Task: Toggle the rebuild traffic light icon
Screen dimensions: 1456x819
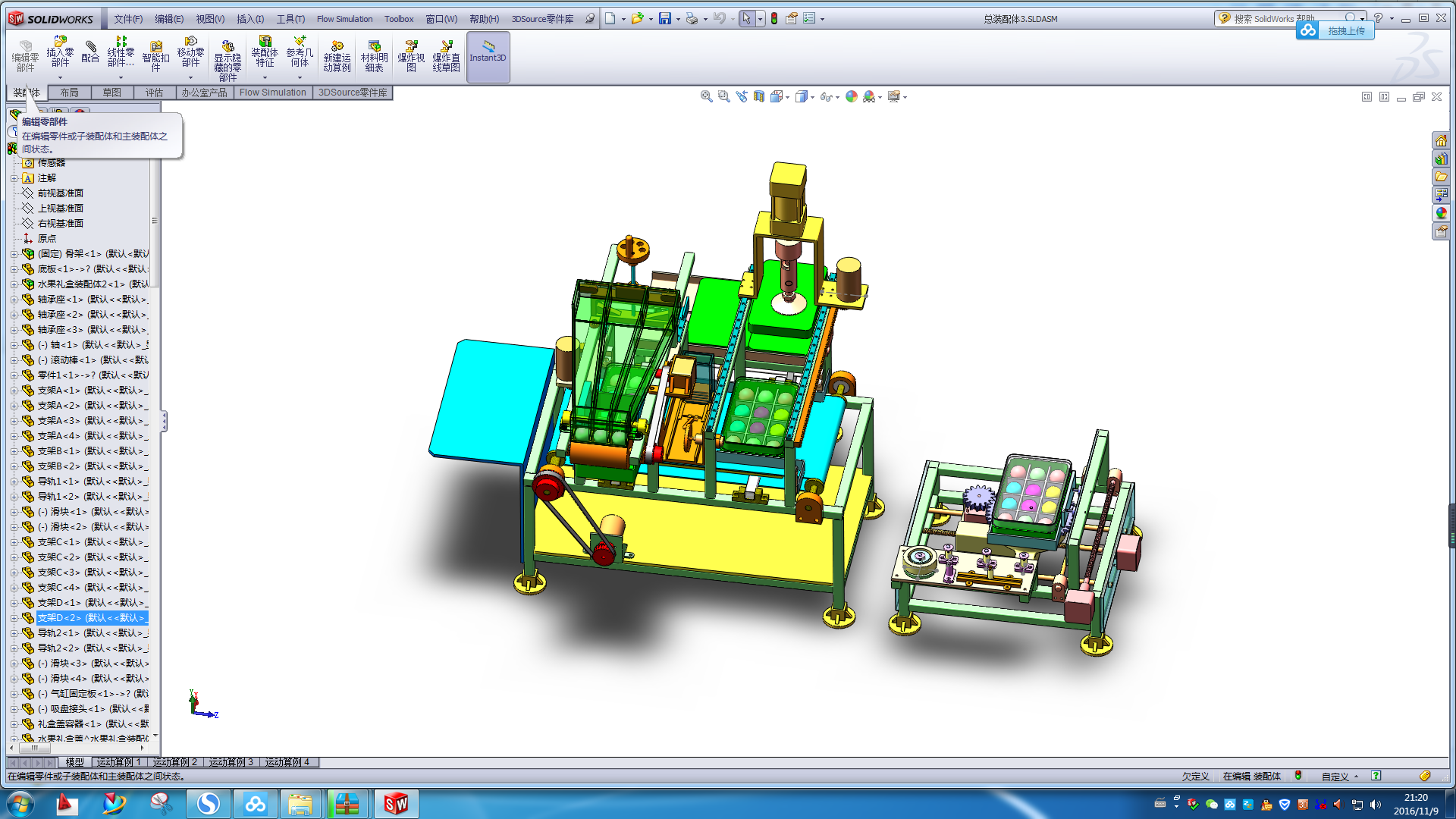Action: [x=773, y=18]
